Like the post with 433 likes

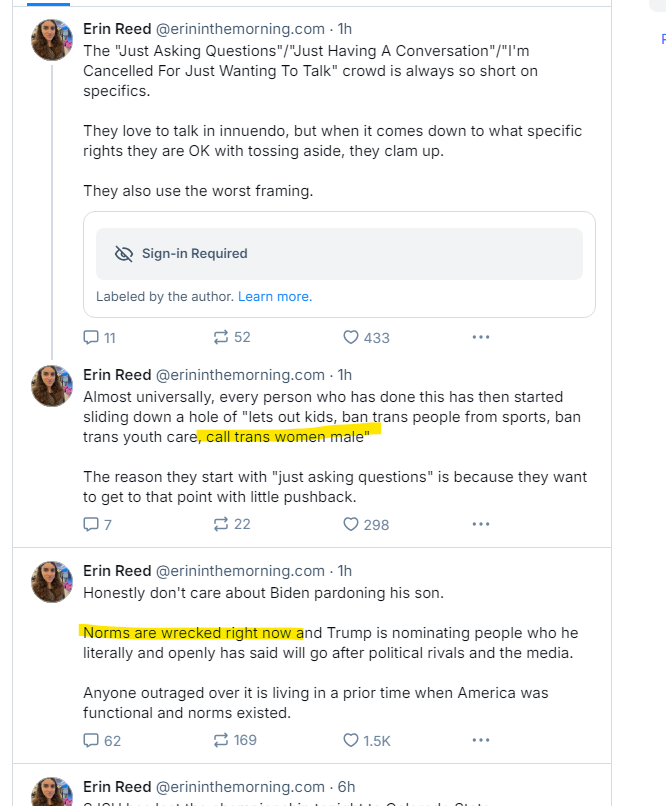351,338
